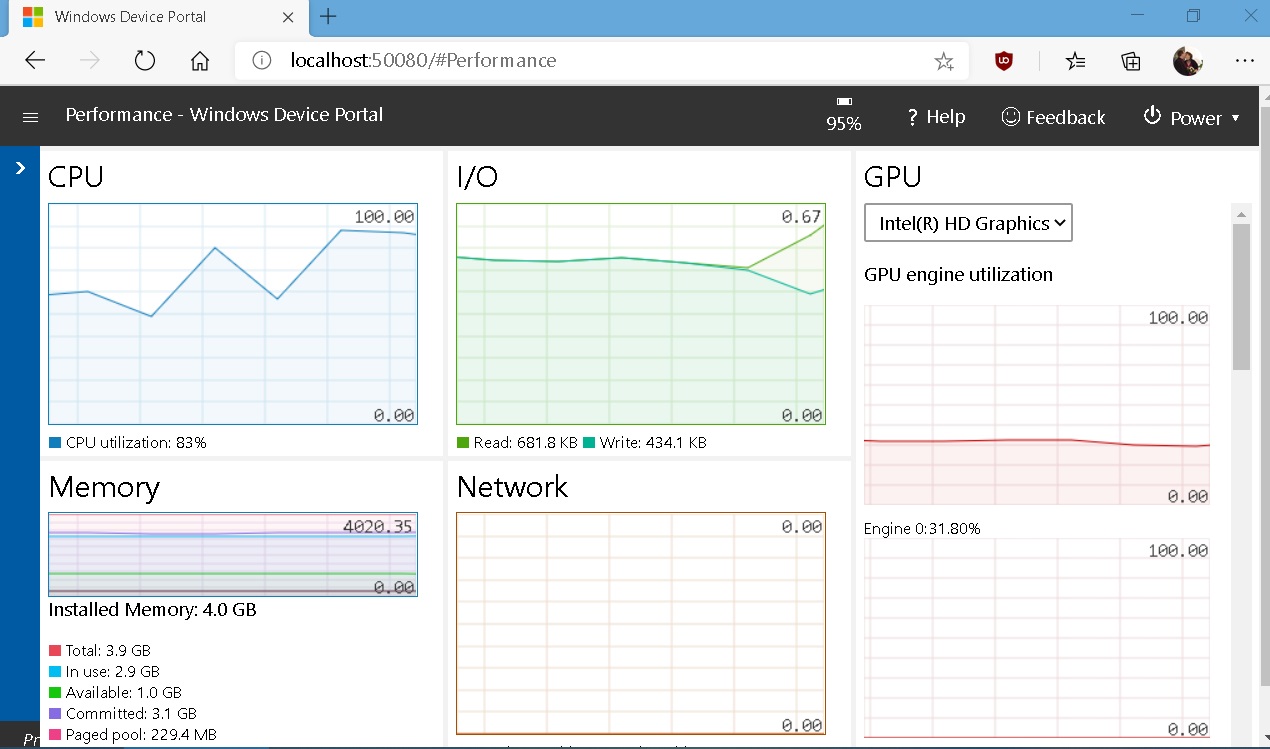The image size is (1270, 749).
Task: Click the I/O read/write chart
Action: tap(641, 314)
